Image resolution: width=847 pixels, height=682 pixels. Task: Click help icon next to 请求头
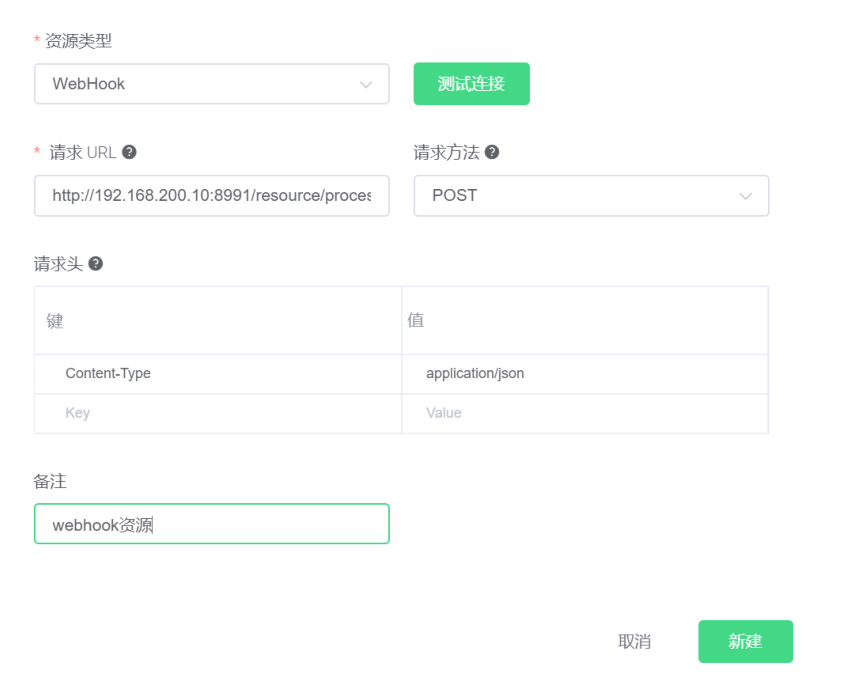96,264
